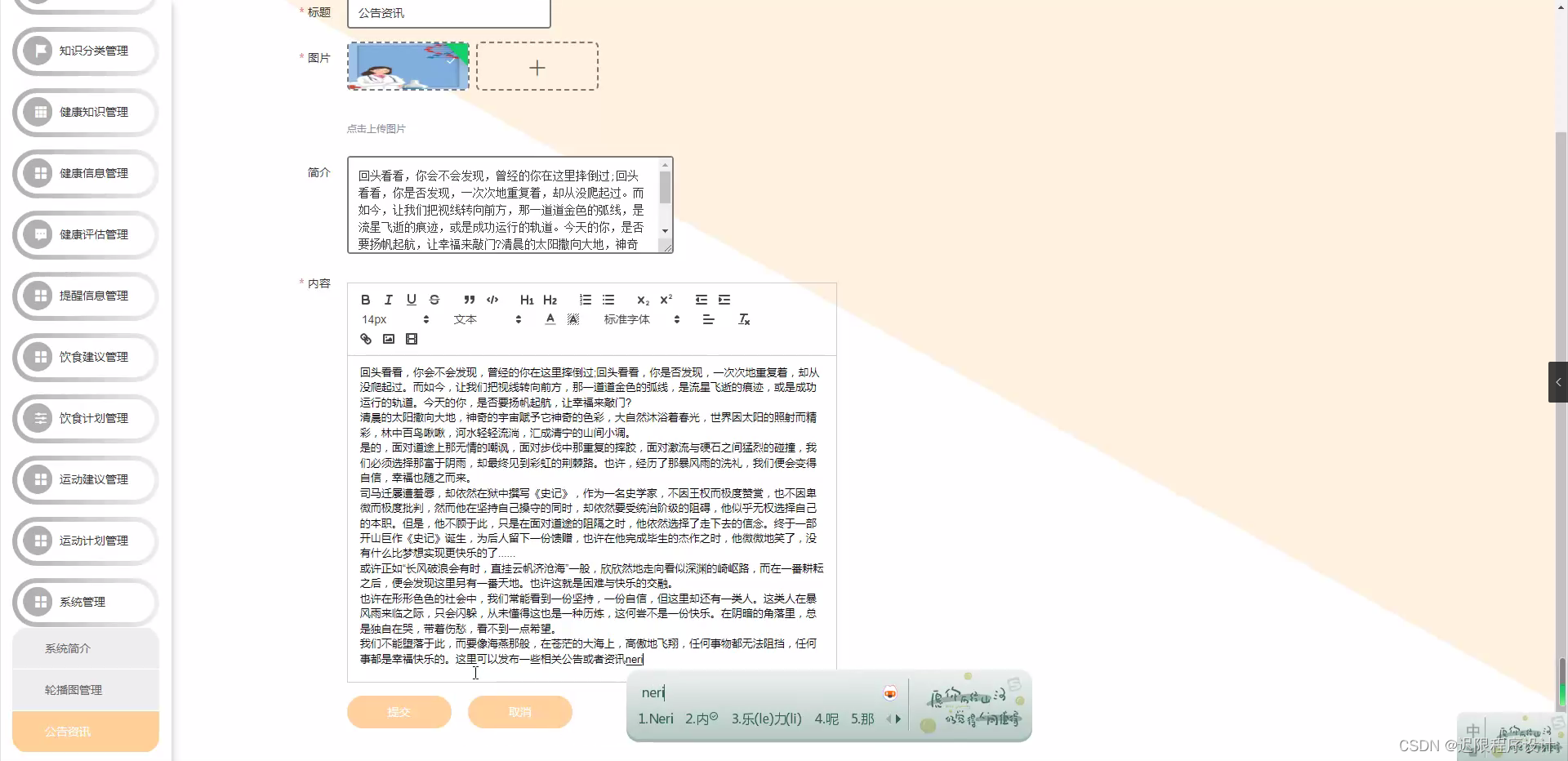Insert an image into the content
The width and height of the screenshot is (1568, 761).
coord(388,339)
